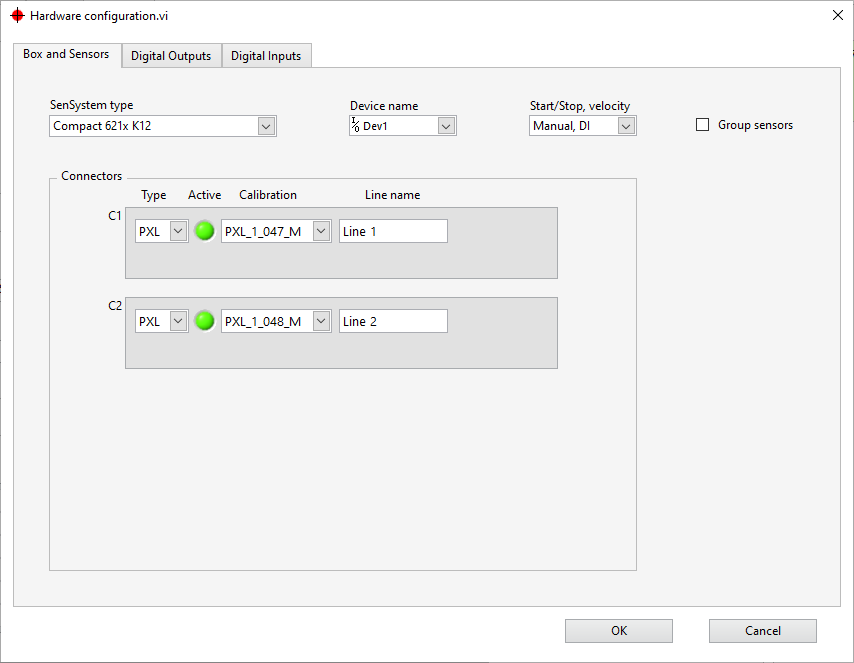
Task: Click the Line 2 name field
Action: pyautogui.click(x=393, y=321)
